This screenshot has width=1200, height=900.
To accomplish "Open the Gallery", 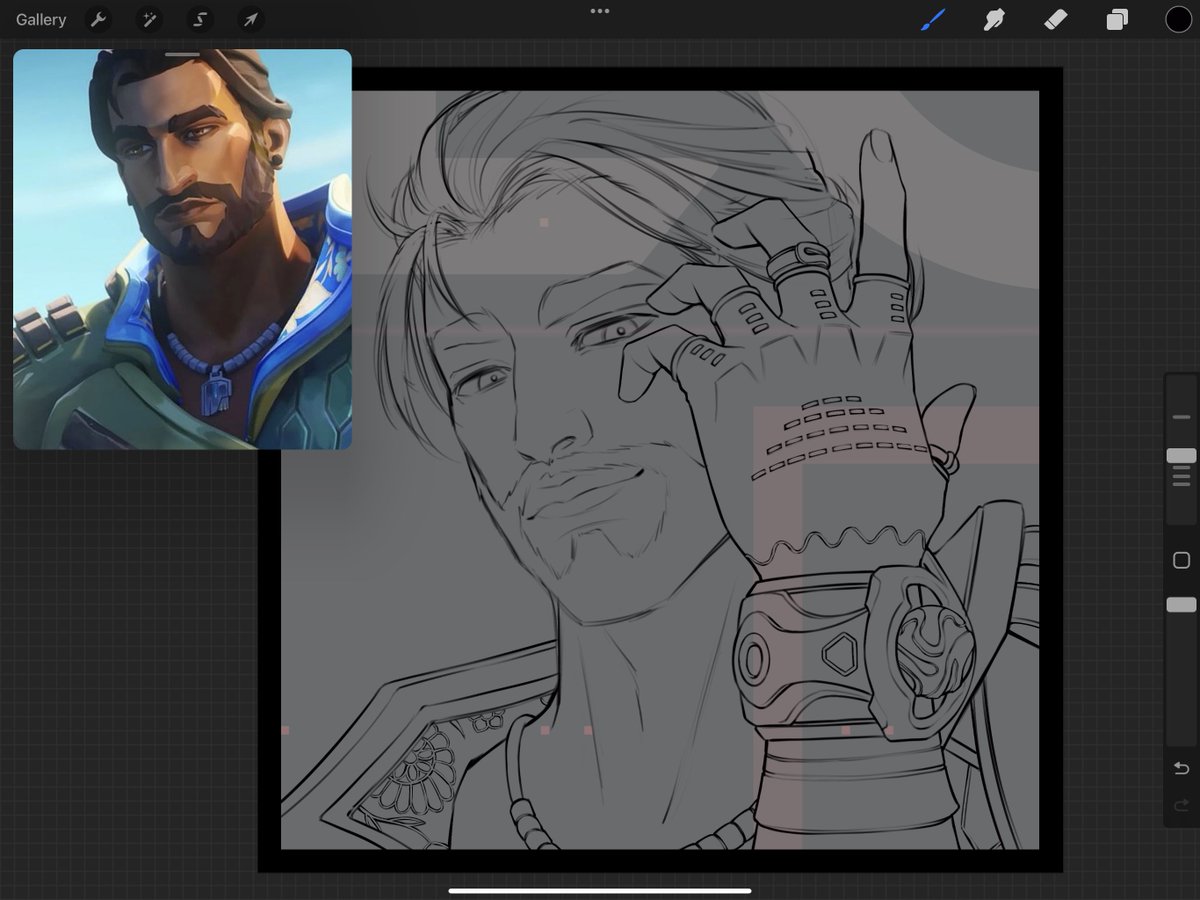I will click(x=41, y=19).
